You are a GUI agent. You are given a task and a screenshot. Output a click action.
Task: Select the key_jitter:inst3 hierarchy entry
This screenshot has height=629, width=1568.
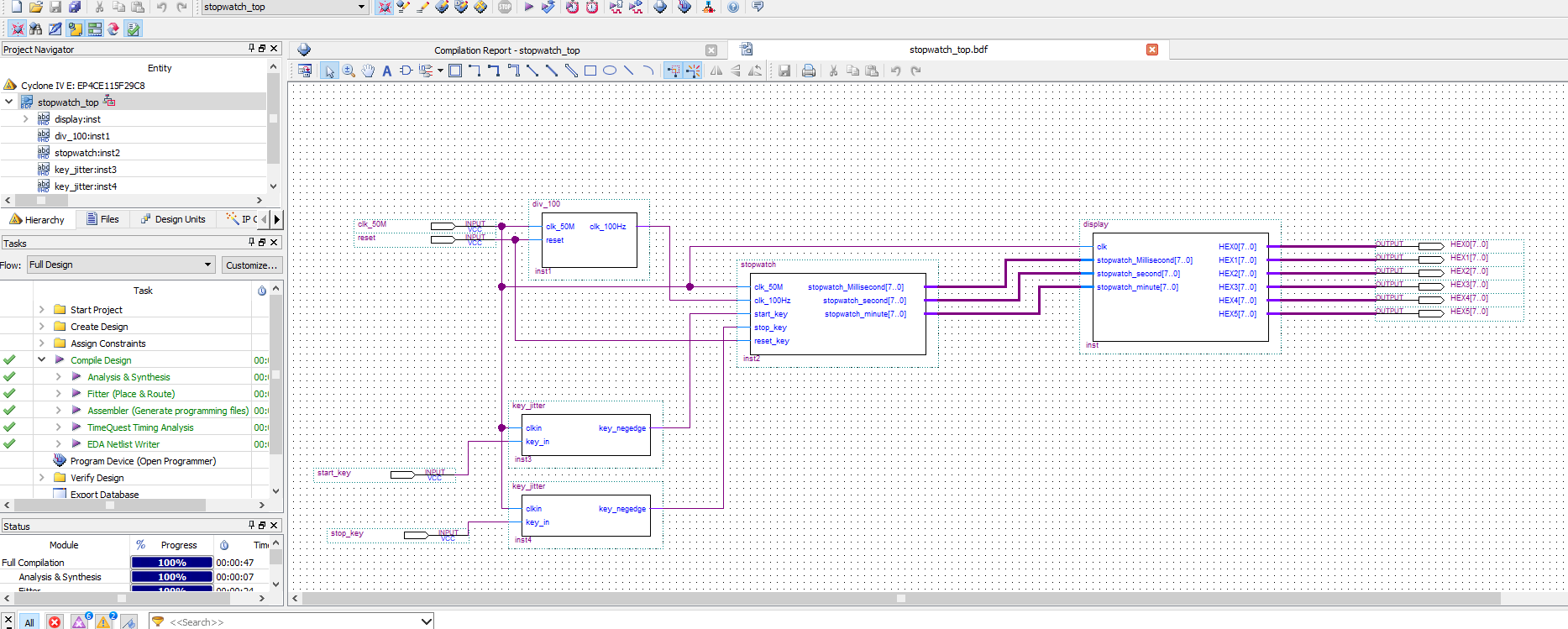pyautogui.click(x=86, y=170)
